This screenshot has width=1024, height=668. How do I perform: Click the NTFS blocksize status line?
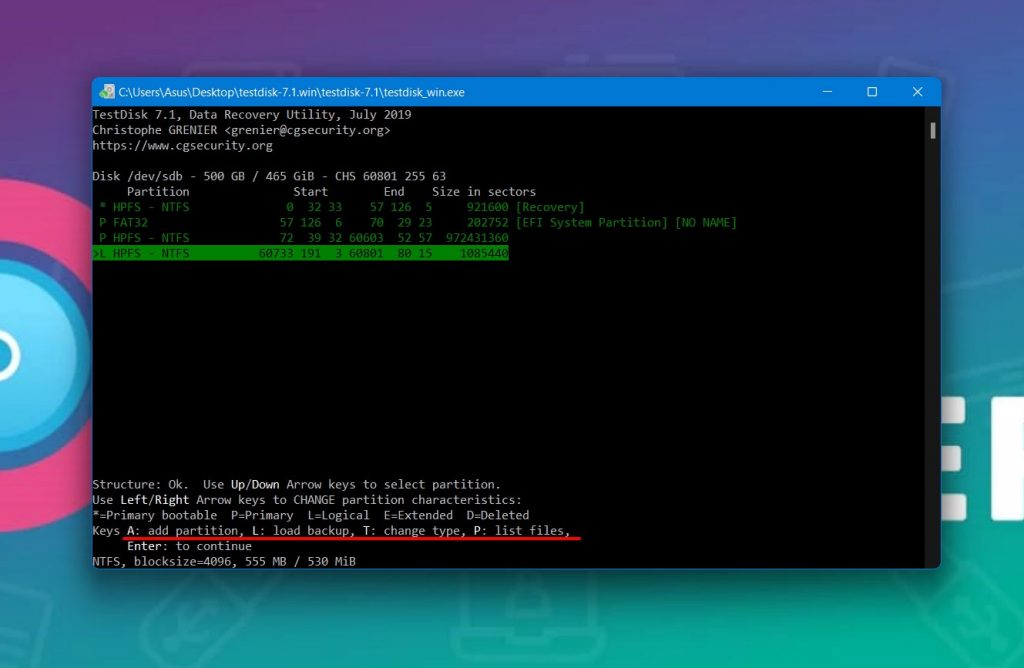pos(225,560)
